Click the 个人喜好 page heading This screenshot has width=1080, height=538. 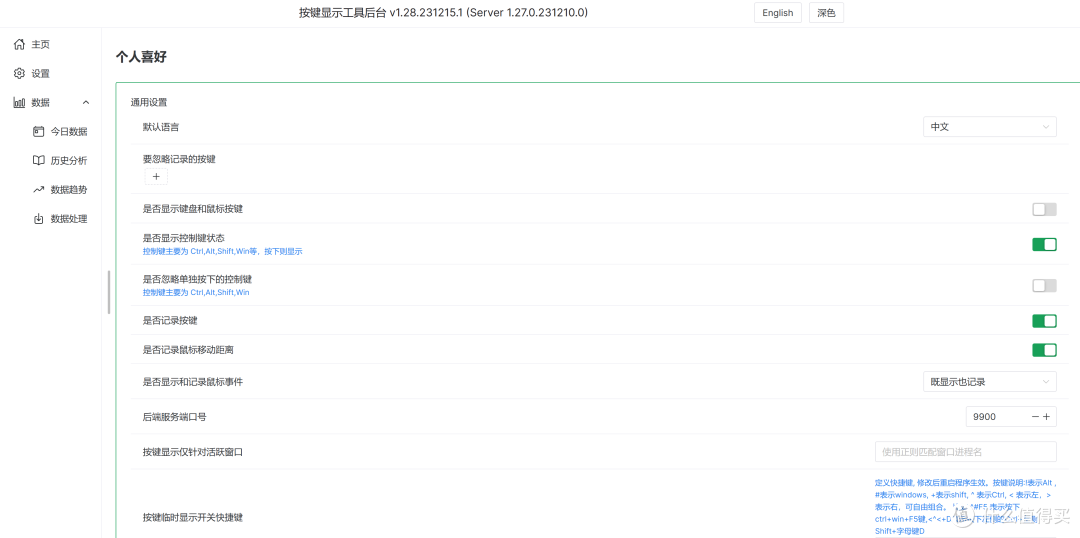[142, 57]
